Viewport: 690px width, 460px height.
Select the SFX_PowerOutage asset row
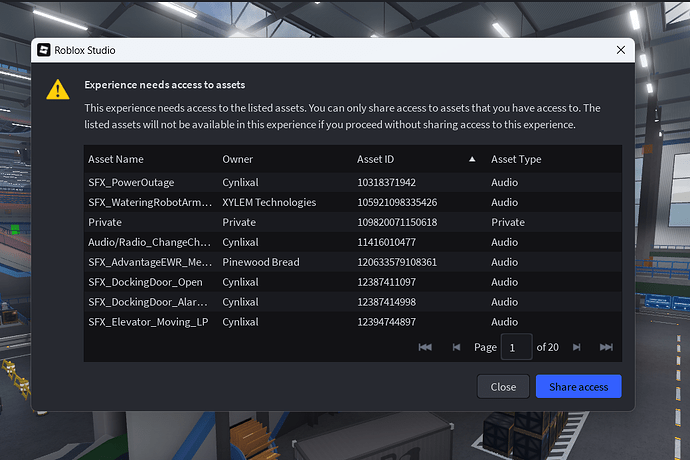131,182
